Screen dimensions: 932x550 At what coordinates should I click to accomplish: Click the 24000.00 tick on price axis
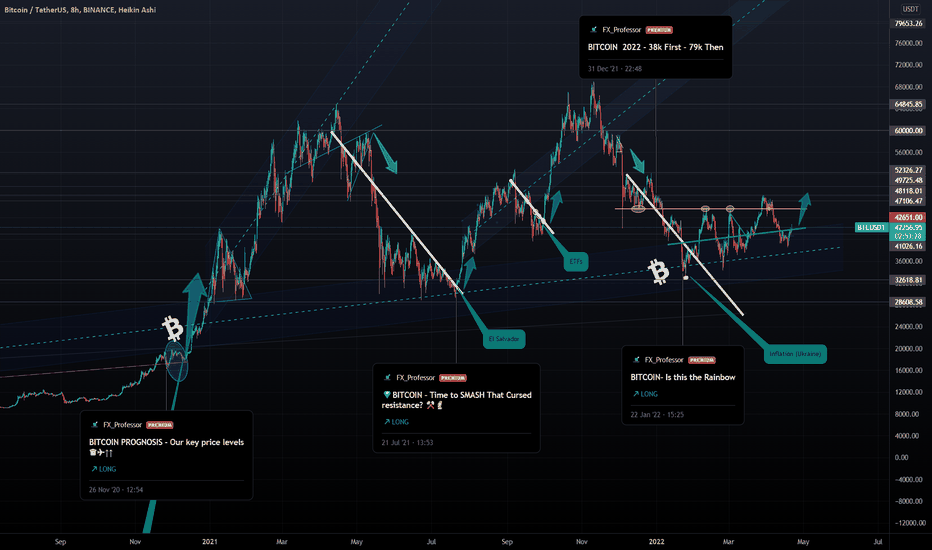click(x=908, y=327)
